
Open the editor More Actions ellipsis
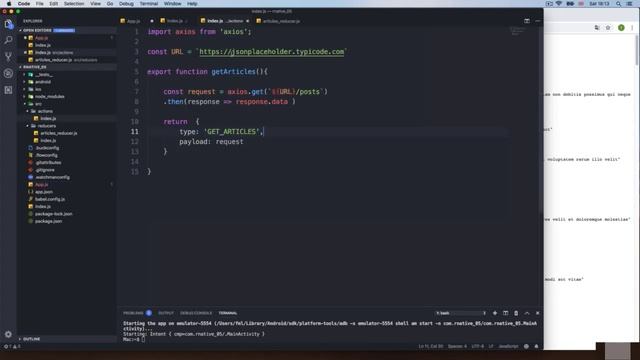tap(538, 21)
